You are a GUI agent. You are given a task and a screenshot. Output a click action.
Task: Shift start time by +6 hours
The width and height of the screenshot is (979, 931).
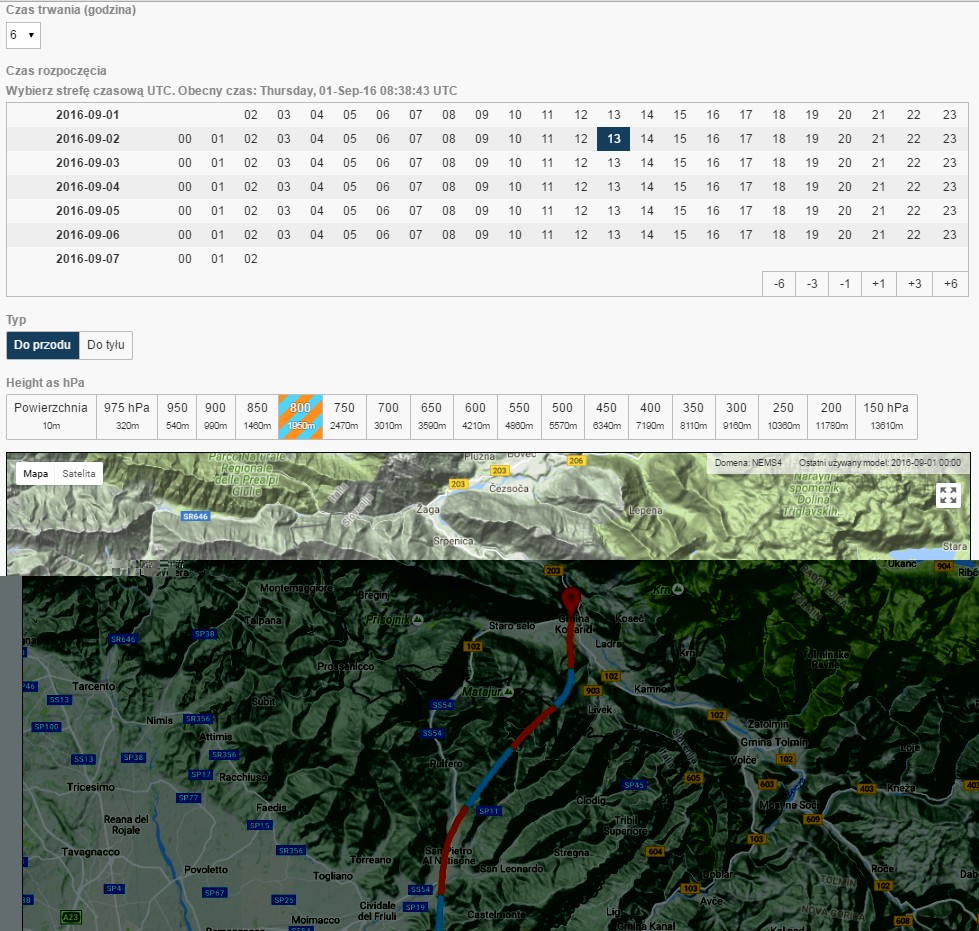pyautogui.click(x=950, y=284)
